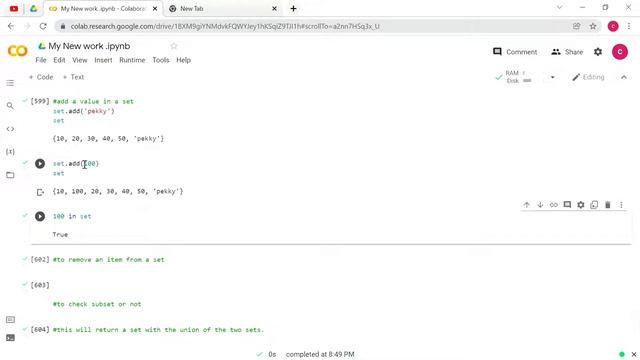Image resolution: width=640 pixels, height=360 pixels.
Task: Open the Editing mode dropdown
Action: pyautogui.click(x=588, y=77)
